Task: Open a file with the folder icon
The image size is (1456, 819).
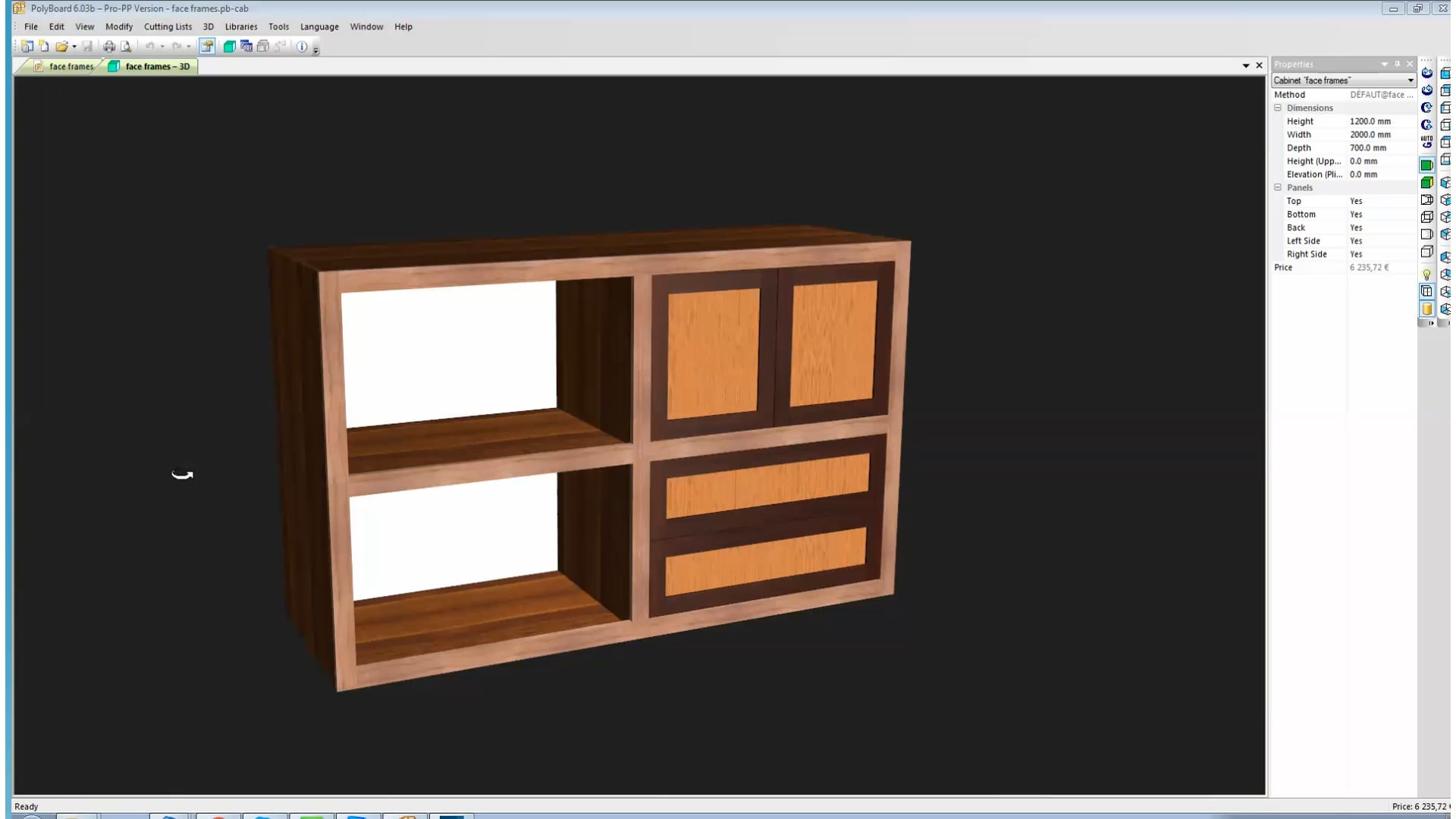Action: click(x=61, y=46)
